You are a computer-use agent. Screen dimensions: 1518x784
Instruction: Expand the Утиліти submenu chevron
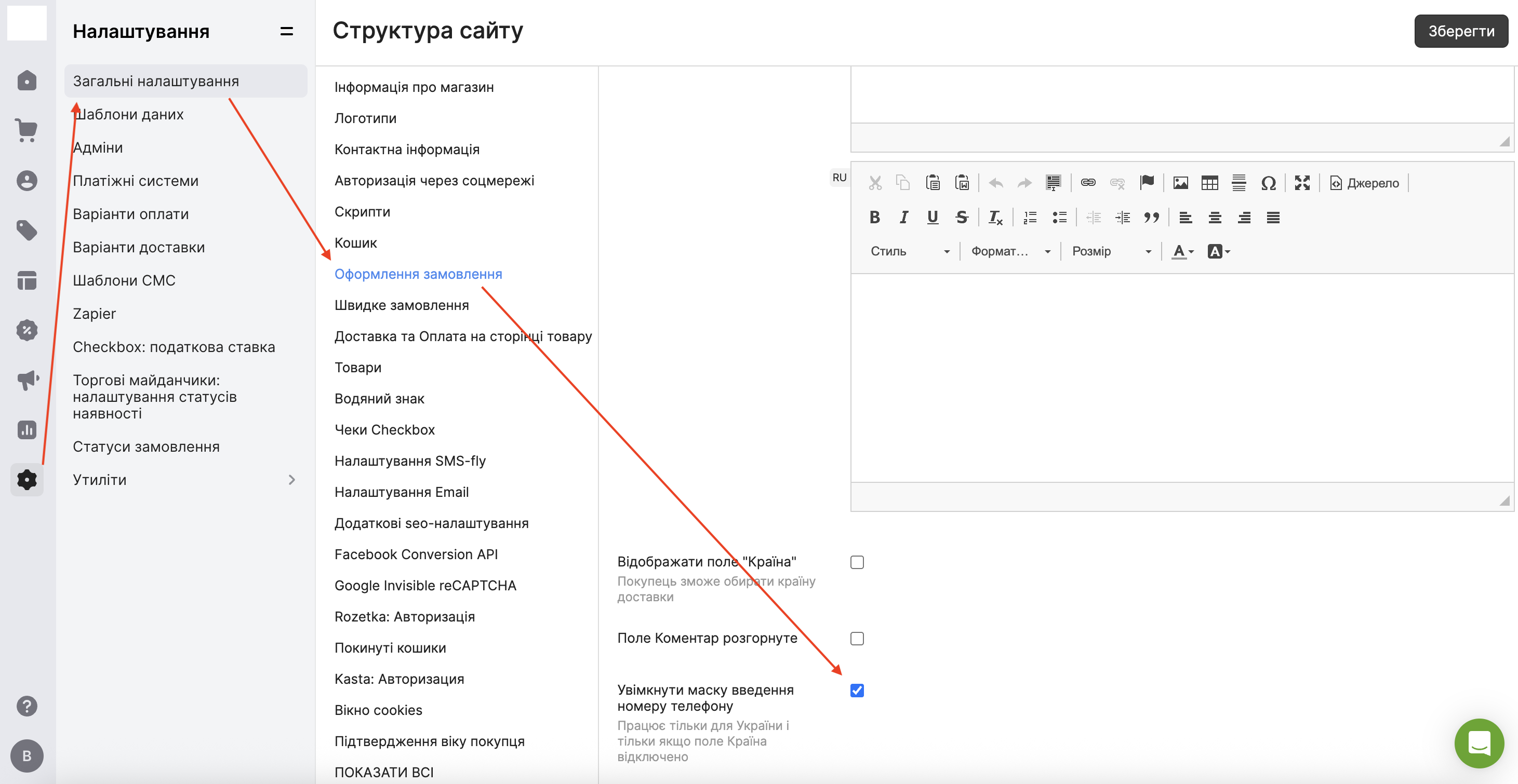[x=291, y=479]
